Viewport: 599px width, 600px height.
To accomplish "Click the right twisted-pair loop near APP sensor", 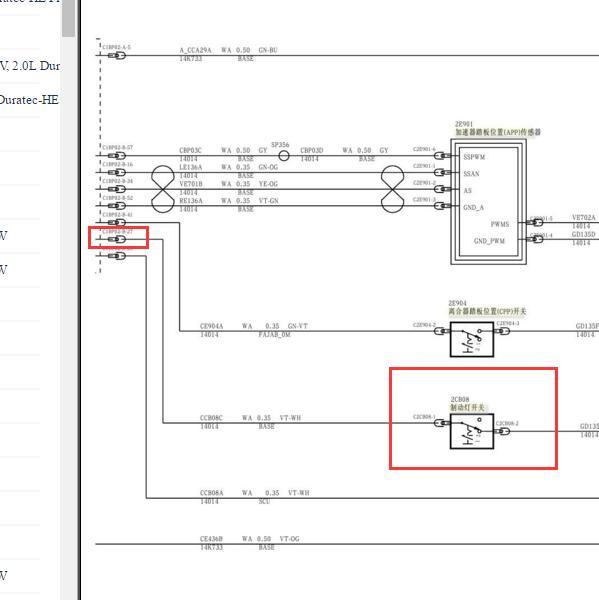I will 392,189.
